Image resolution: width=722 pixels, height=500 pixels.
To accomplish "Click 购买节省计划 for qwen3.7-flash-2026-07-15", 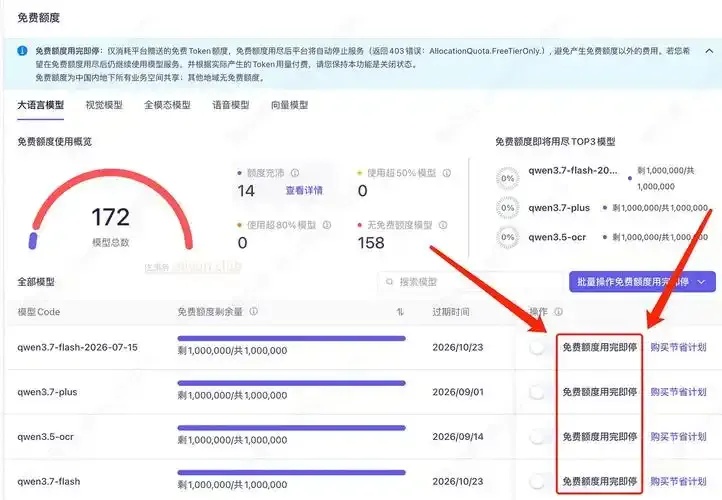I will point(678,347).
